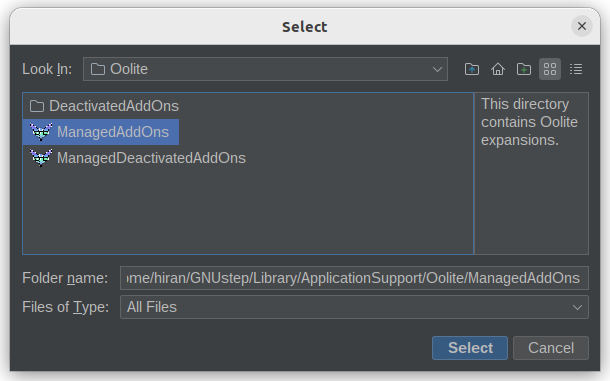Click the Oolite icon beside ManagedDeactivatedAddOns
This screenshot has width=610, height=381.
coord(41,158)
